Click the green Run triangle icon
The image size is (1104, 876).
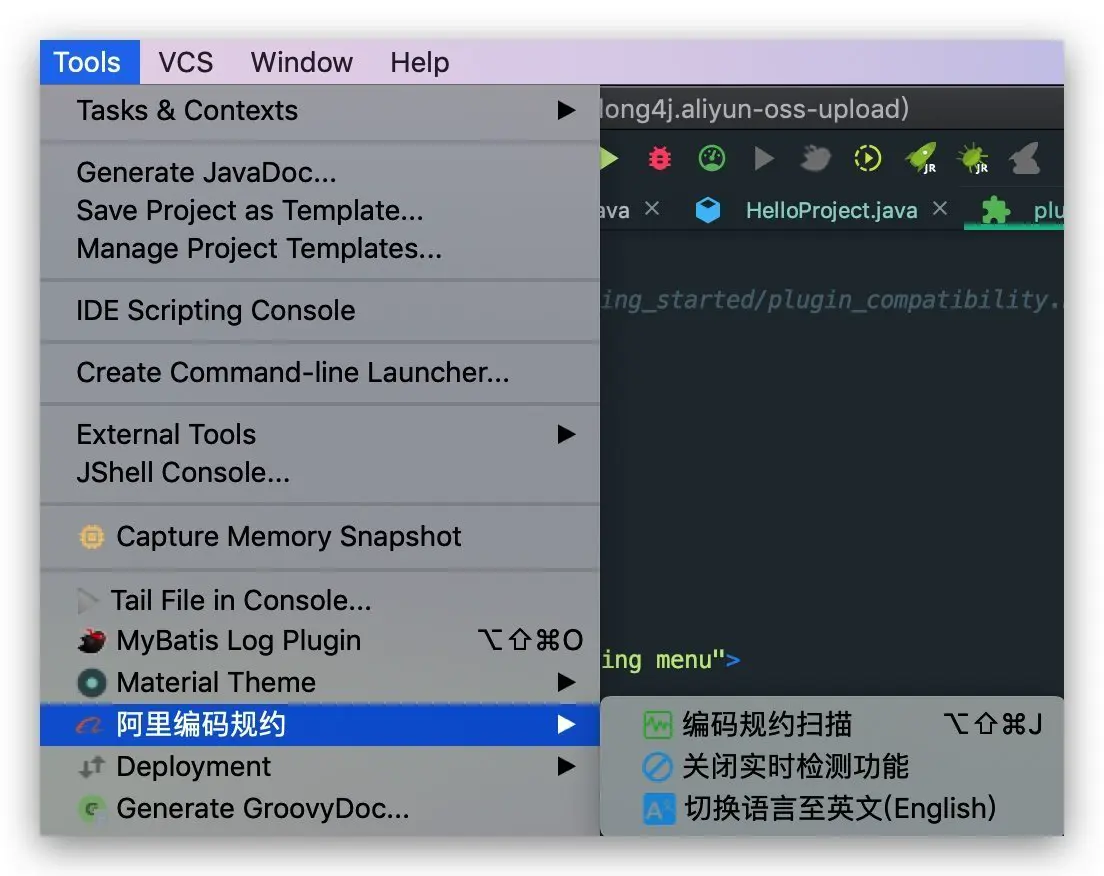609,158
